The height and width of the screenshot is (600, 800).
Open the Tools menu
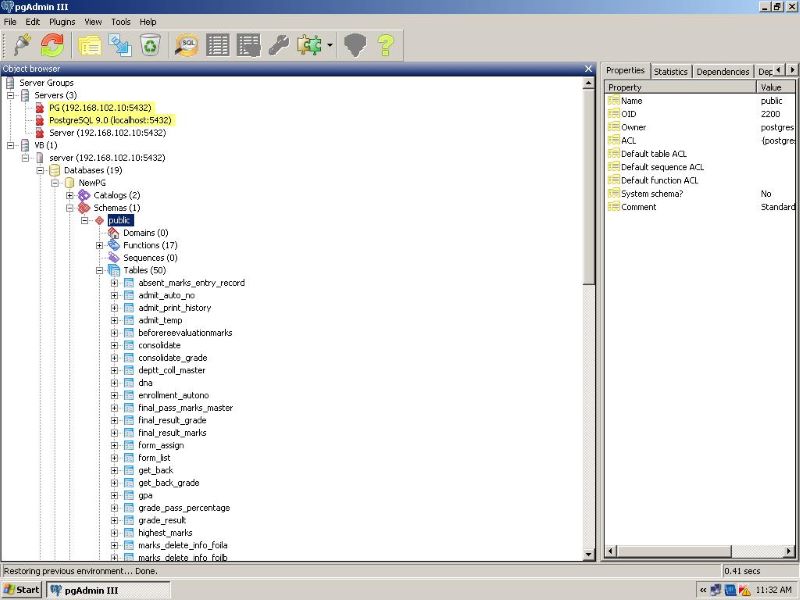[121, 21]
